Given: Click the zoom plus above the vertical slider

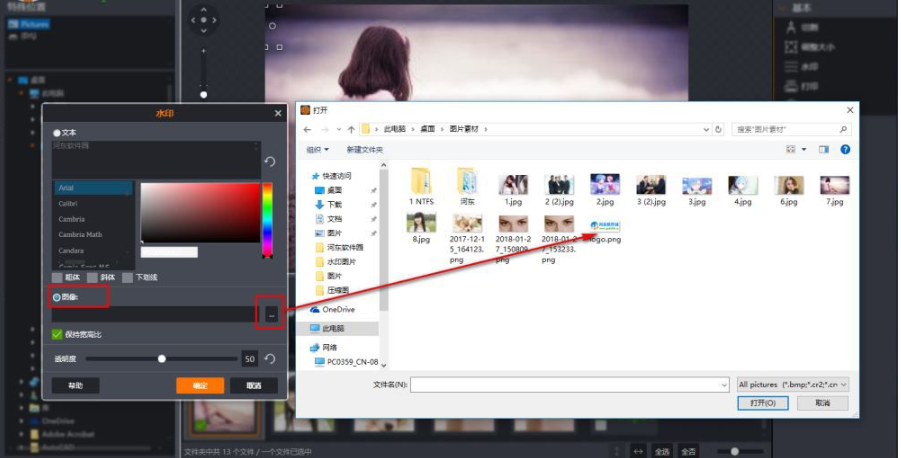Looking at the screenshot, I should click(203, 51).
